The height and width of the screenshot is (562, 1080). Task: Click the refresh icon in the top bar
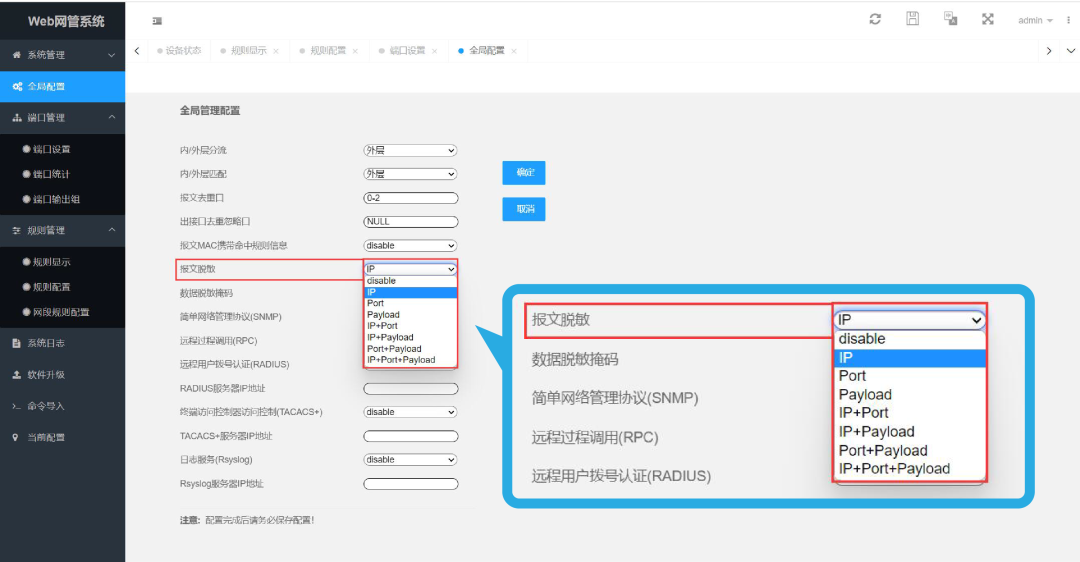875,19
